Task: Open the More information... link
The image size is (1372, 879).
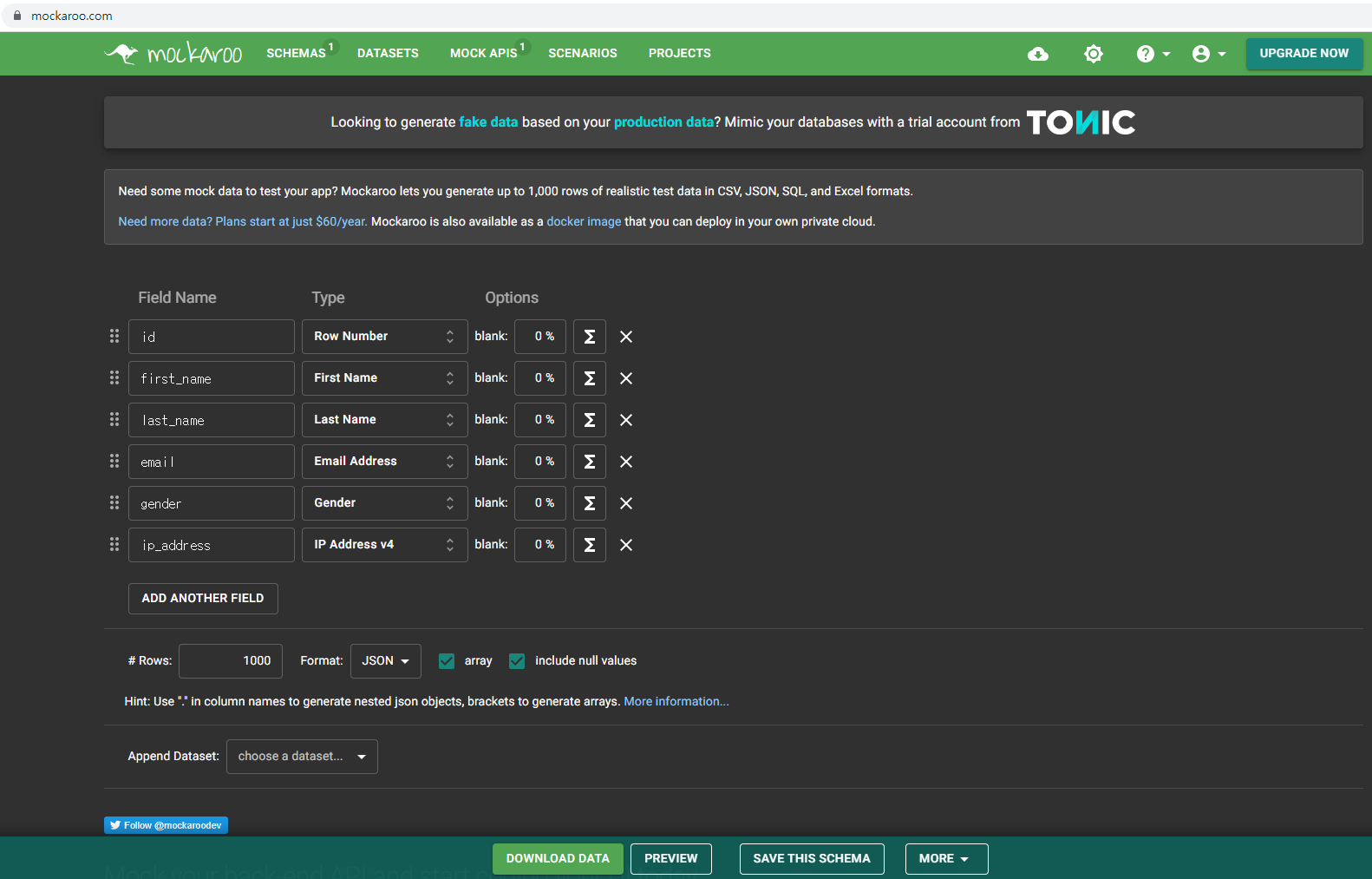Action: (676, 702)
